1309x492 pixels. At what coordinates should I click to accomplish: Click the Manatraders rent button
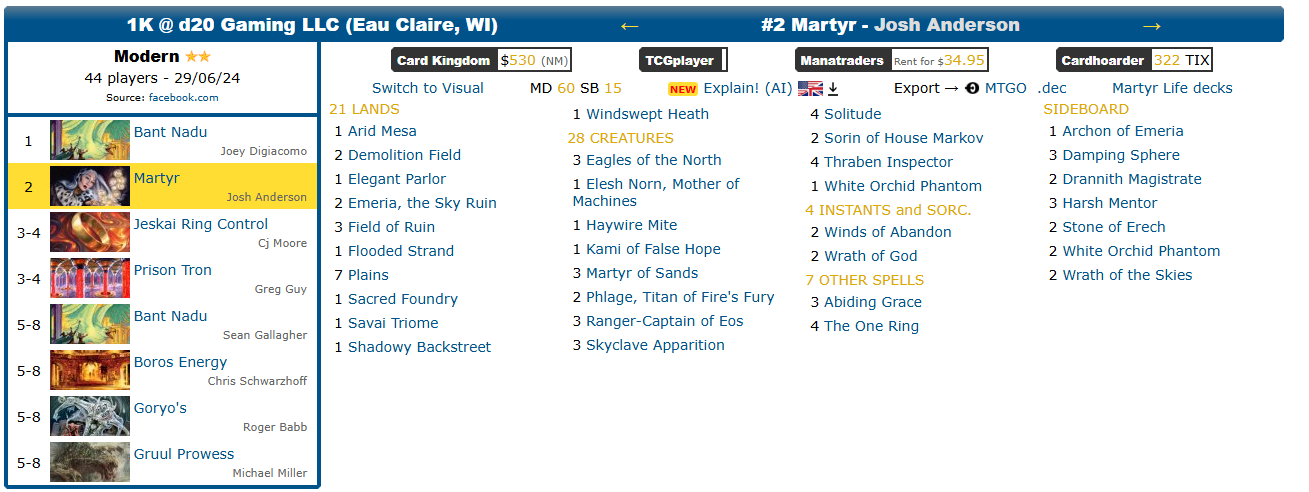[x=893, y=60]
